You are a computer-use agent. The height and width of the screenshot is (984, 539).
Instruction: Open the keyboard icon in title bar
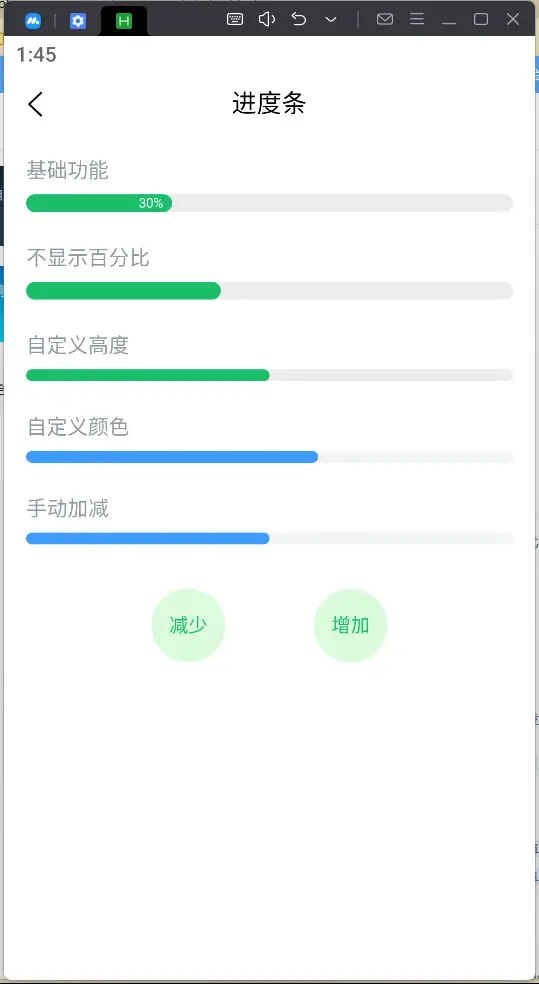[x=235, y=19]
